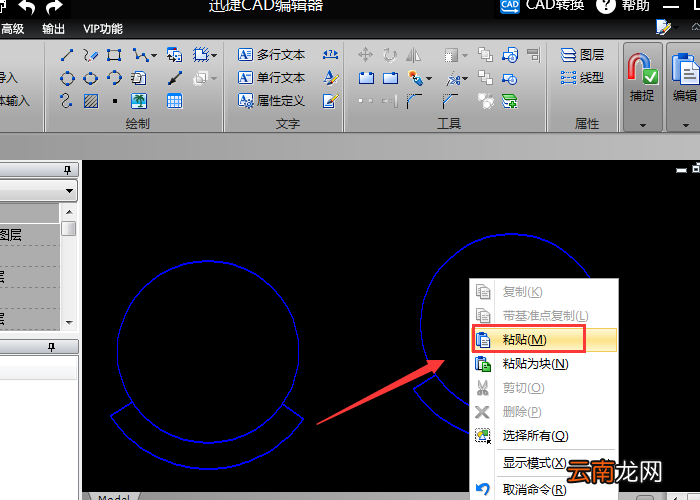Open the left panel combo box dropdown
700x500 pixels.
69,191
